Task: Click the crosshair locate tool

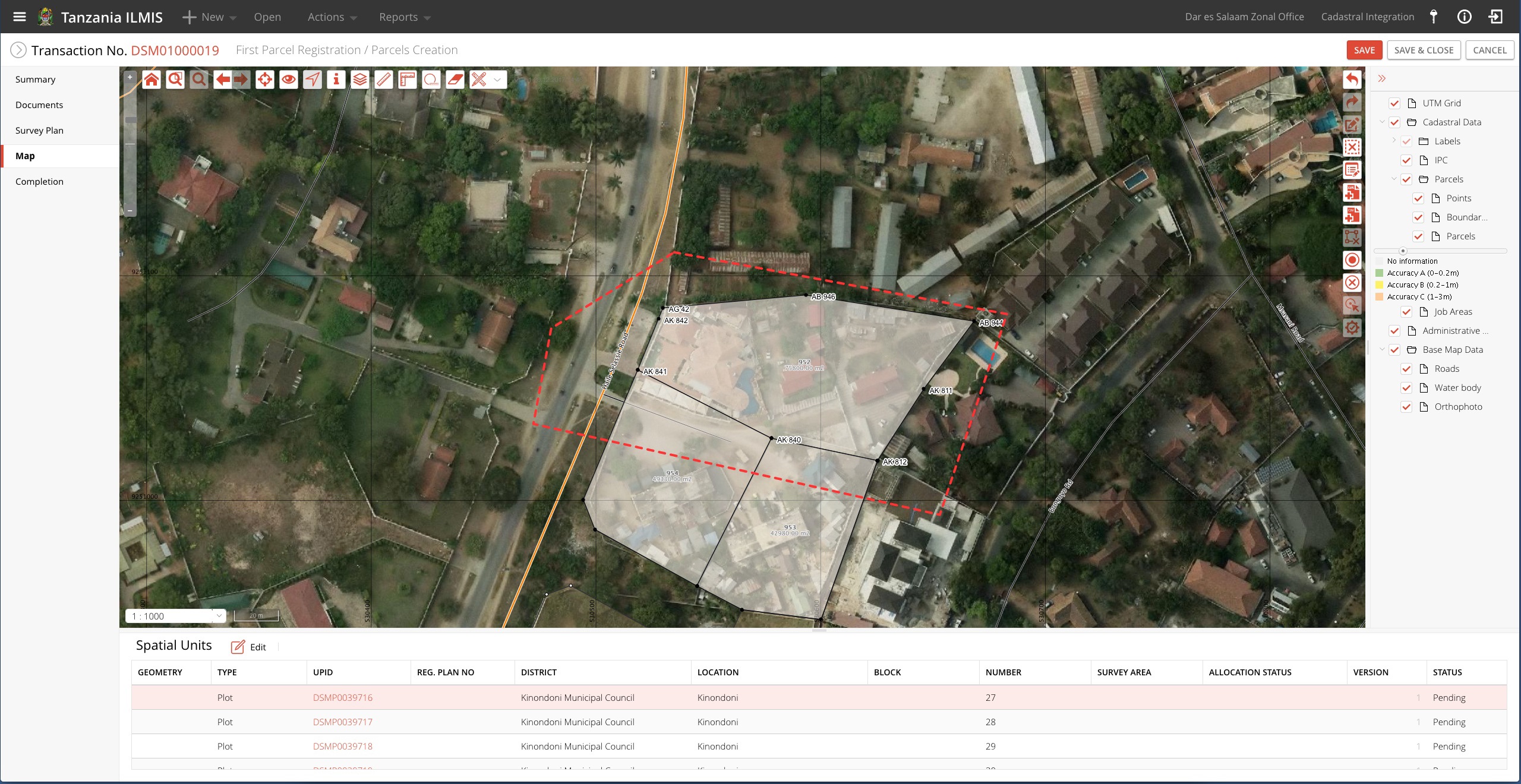Action: point(265,80)
